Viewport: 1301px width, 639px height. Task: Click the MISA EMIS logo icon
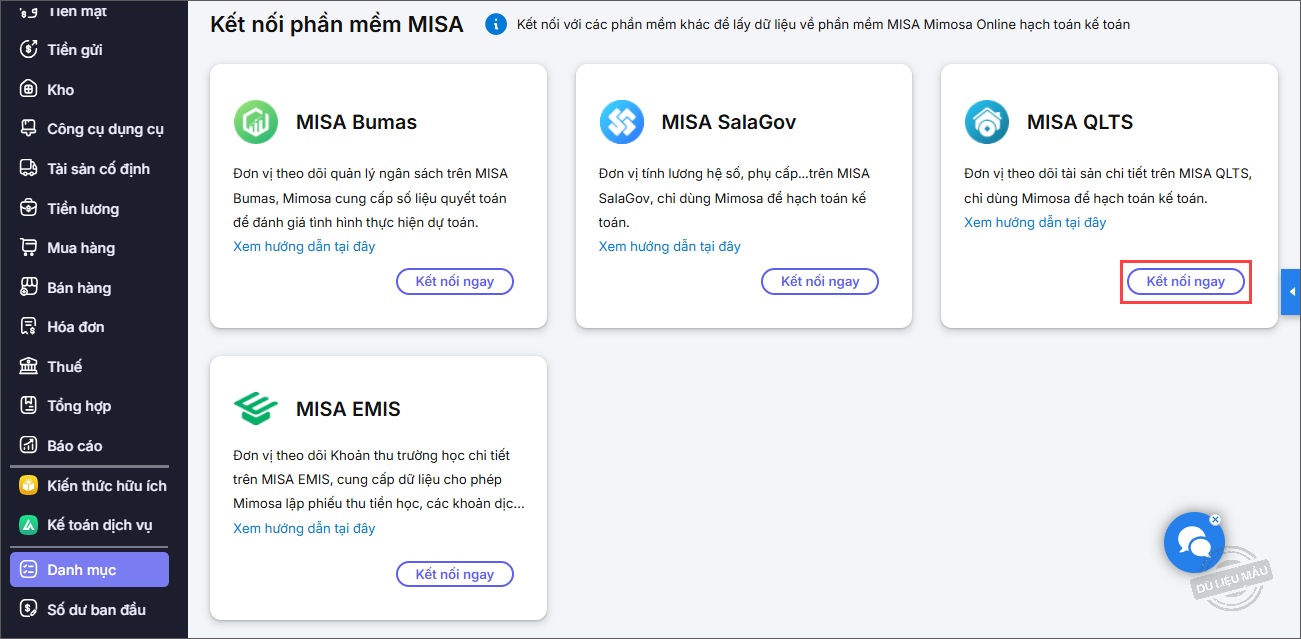click(x=256, y=408)
